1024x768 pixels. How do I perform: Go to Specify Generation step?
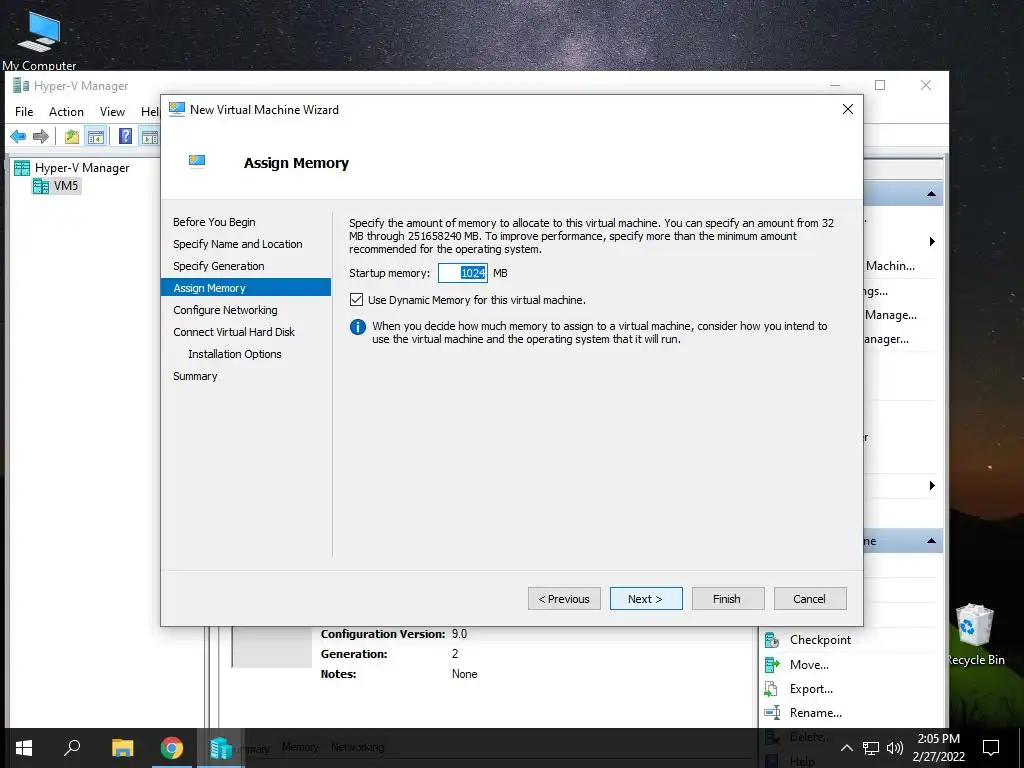219,266
